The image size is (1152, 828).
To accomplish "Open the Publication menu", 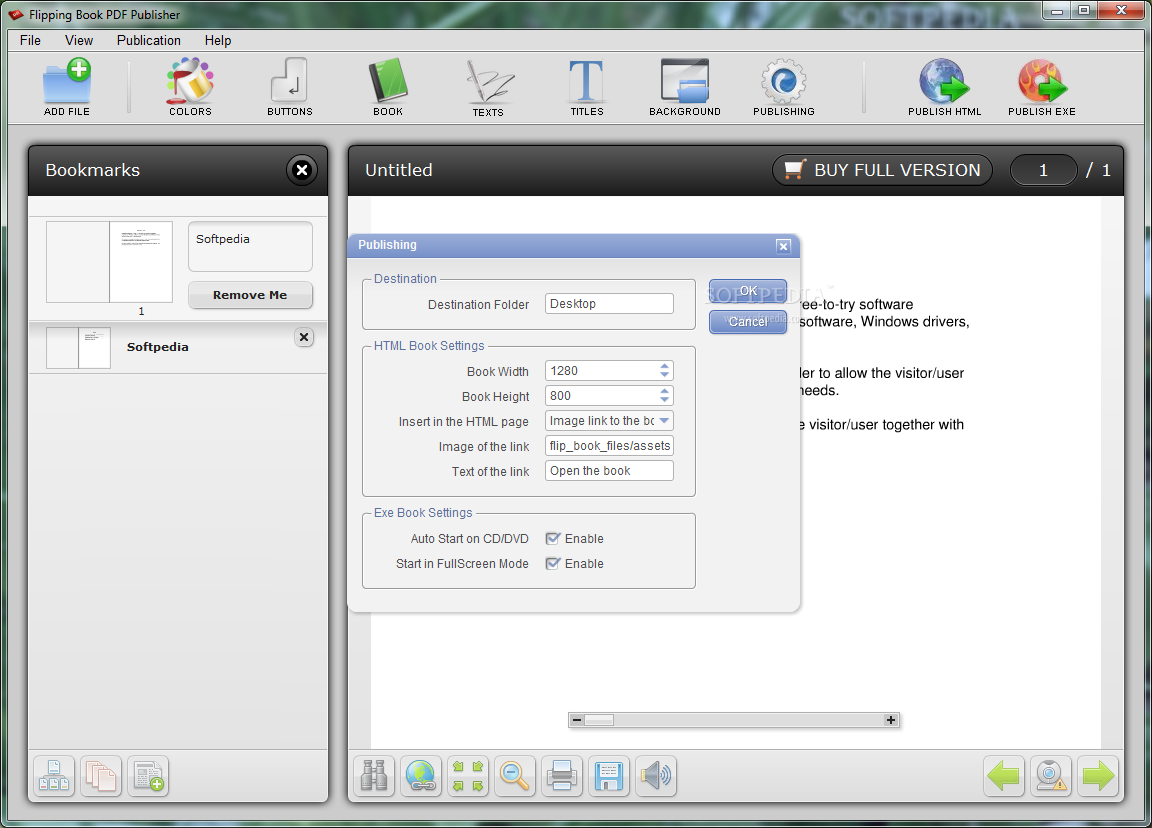I will coord(148,40).
